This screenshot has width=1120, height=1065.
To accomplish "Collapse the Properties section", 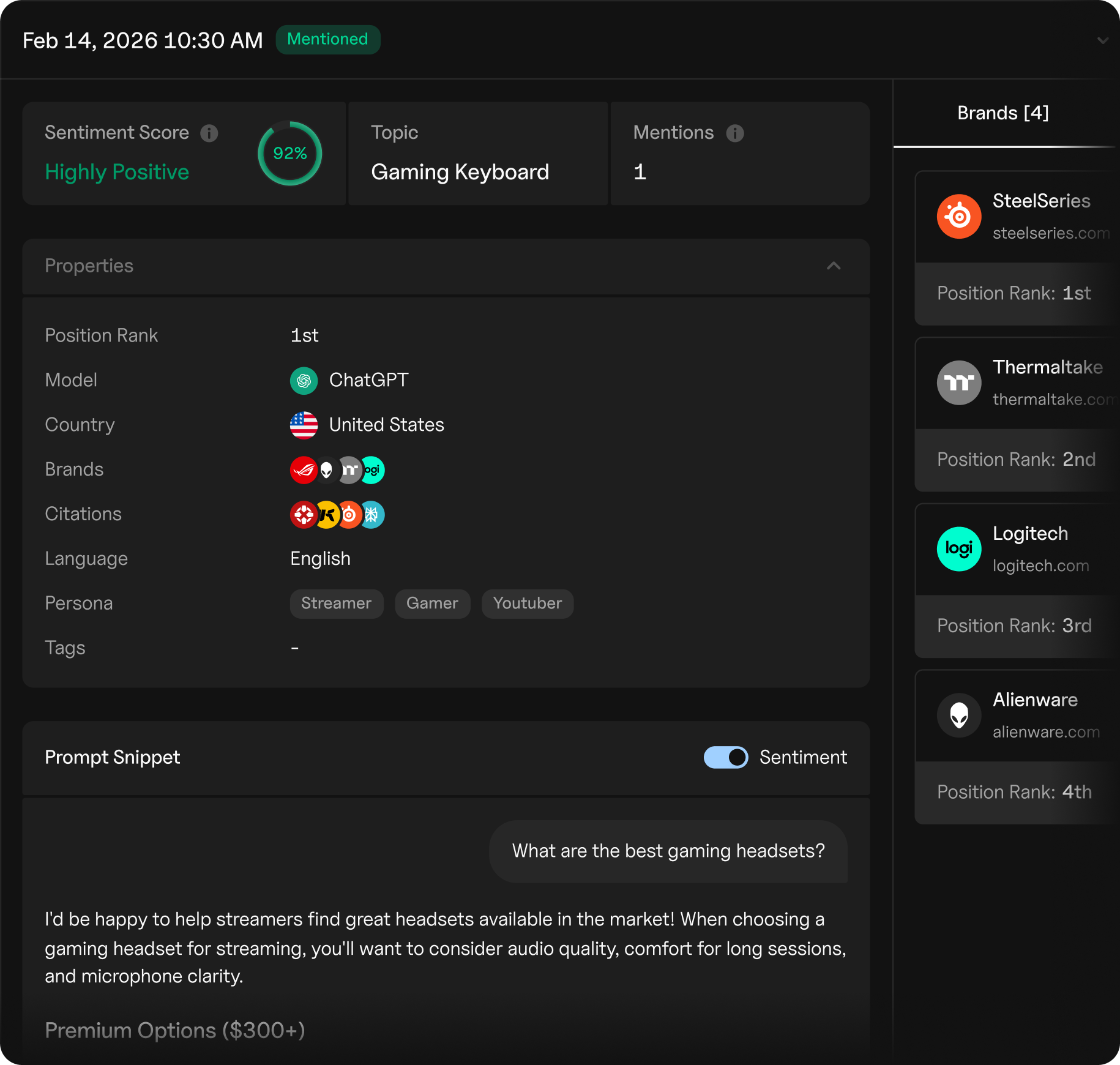I will 834,266.
